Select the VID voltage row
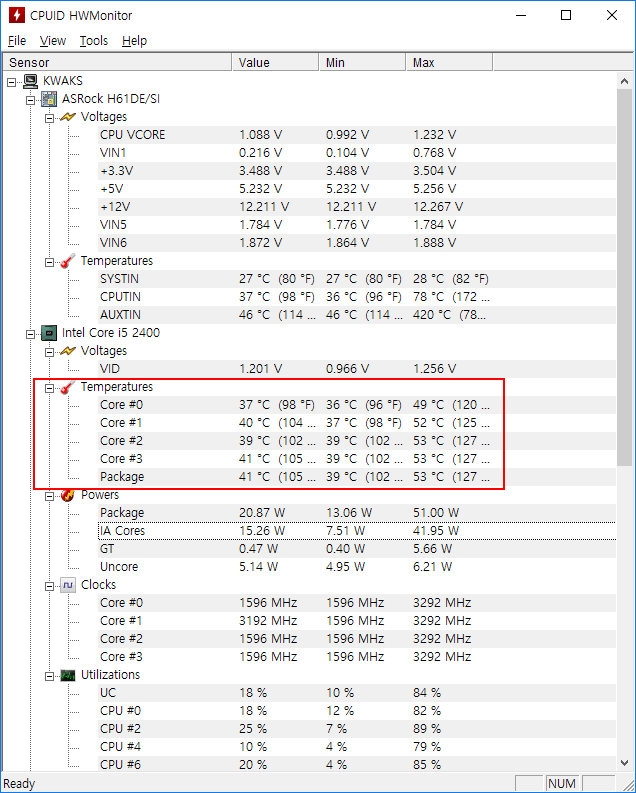The width and height of the screenshot is (636, 793). click(357, 369)
